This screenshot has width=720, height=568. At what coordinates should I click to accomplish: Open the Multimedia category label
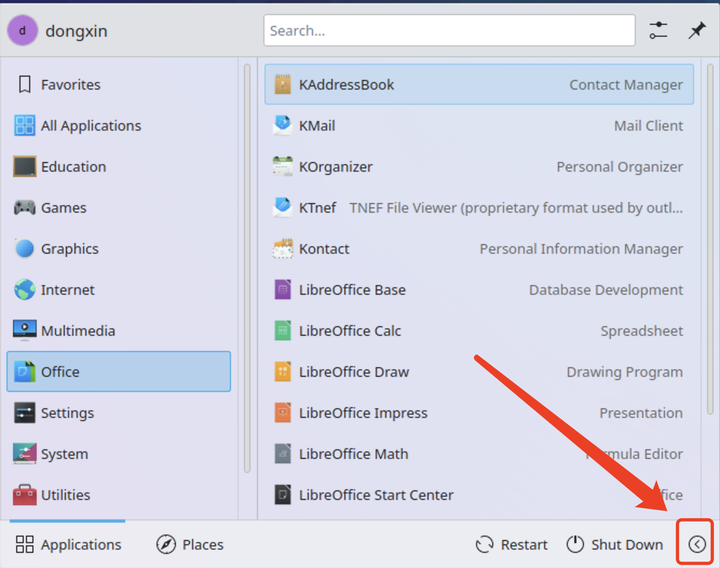pyautogui.click(x=78, y=331)
